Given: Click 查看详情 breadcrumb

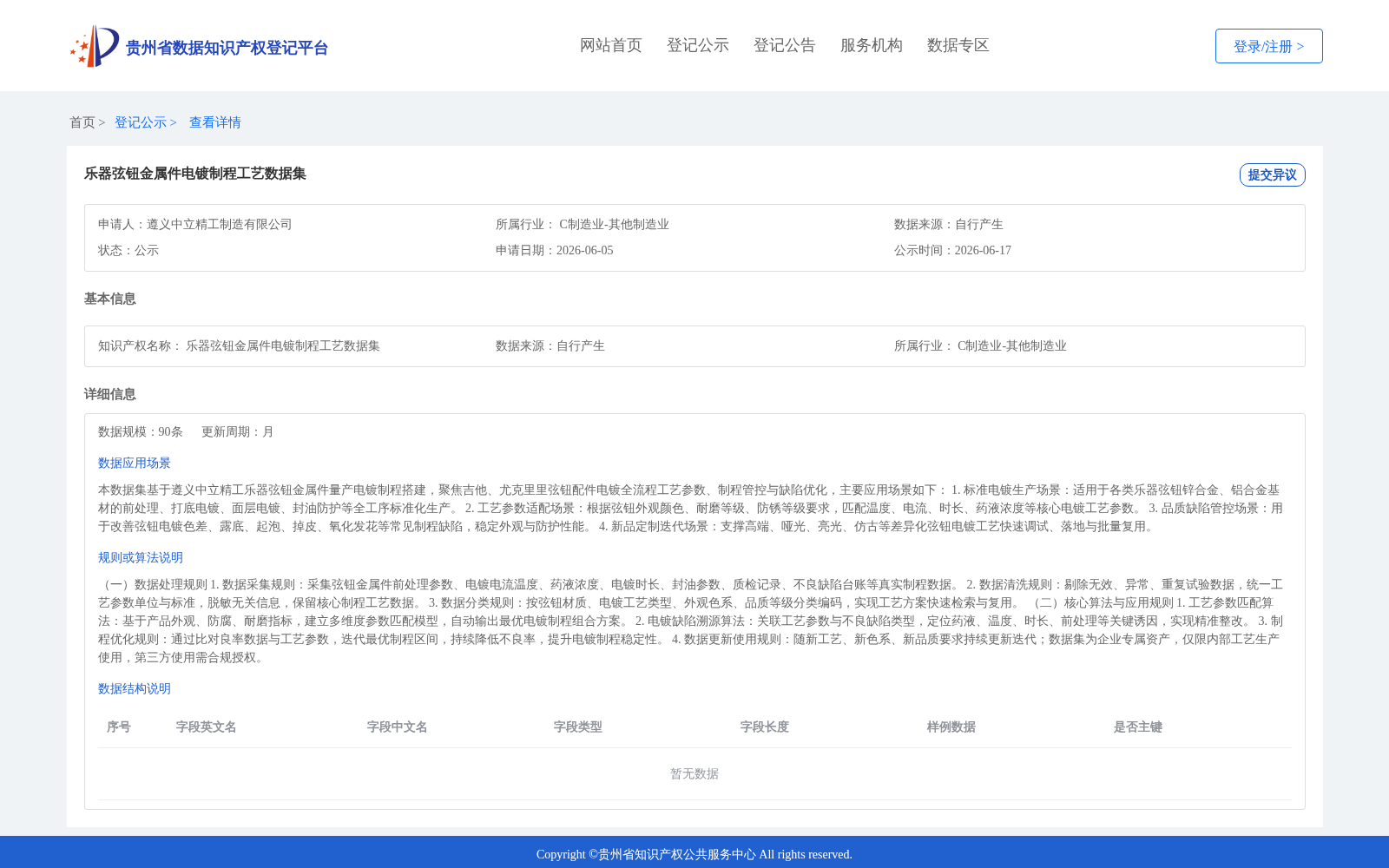Looking at the screenshot, I should (215, 122).
